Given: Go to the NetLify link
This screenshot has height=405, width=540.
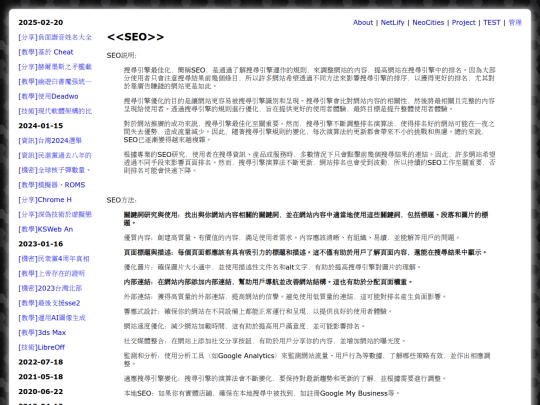Looking at the screenshot, I should pos(392,22).
